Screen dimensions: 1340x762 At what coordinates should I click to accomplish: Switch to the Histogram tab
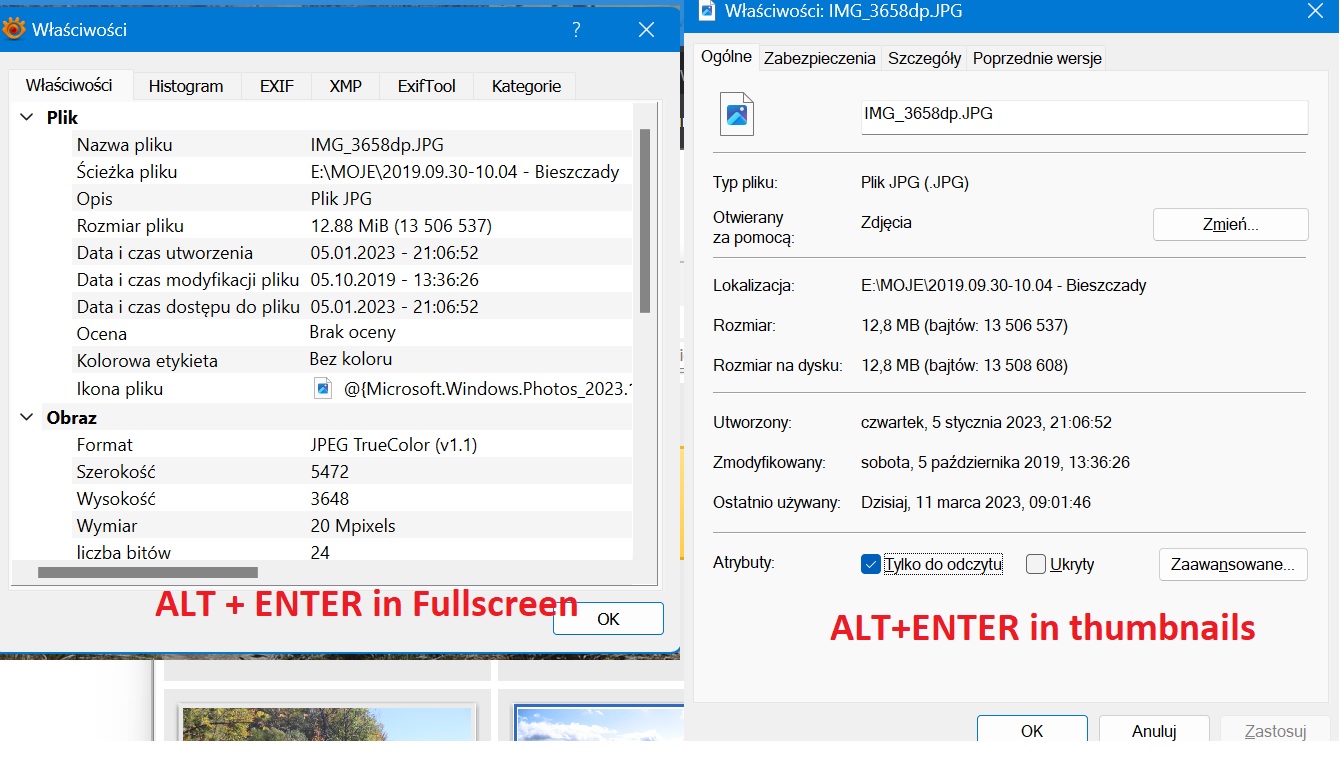(186, 86)
